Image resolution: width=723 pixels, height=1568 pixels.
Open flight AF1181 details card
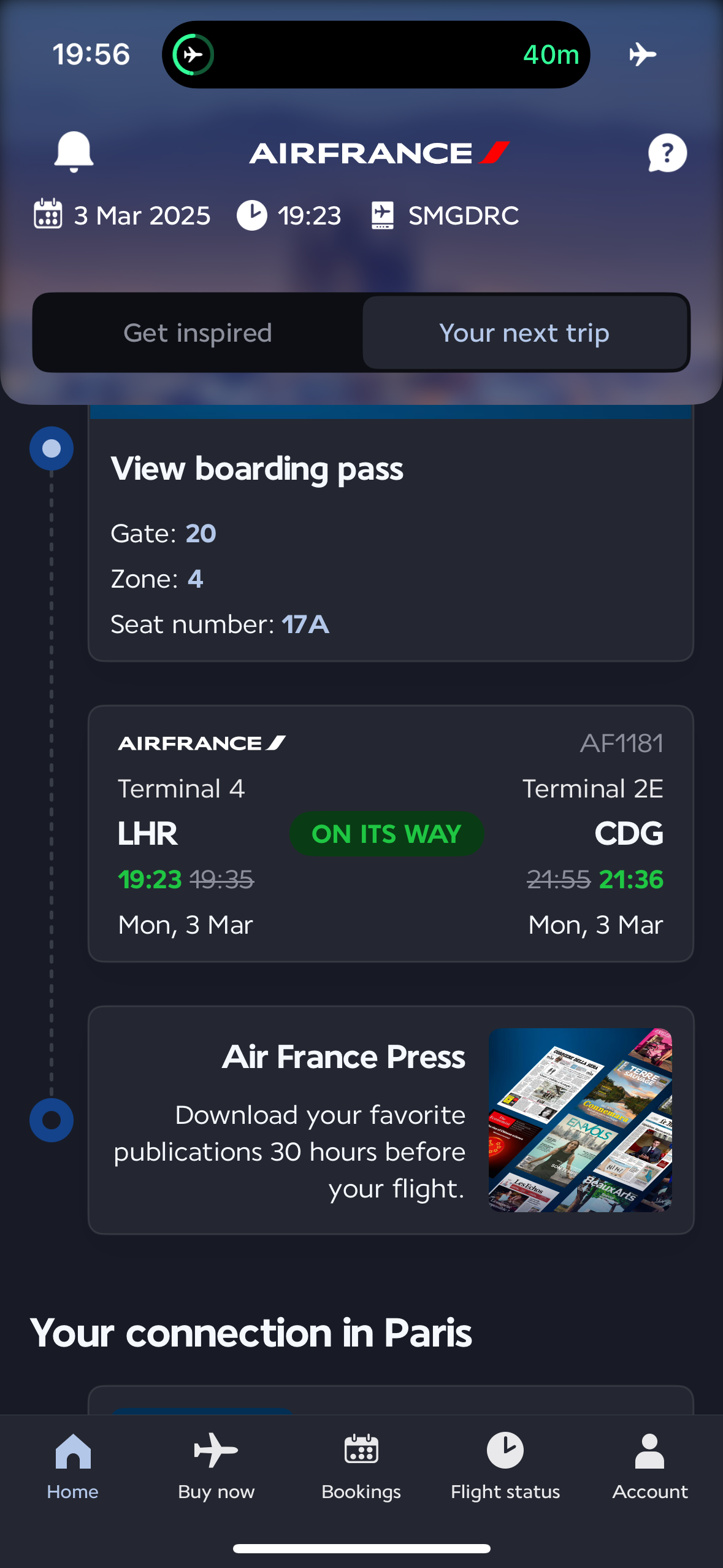click(391, 834)
